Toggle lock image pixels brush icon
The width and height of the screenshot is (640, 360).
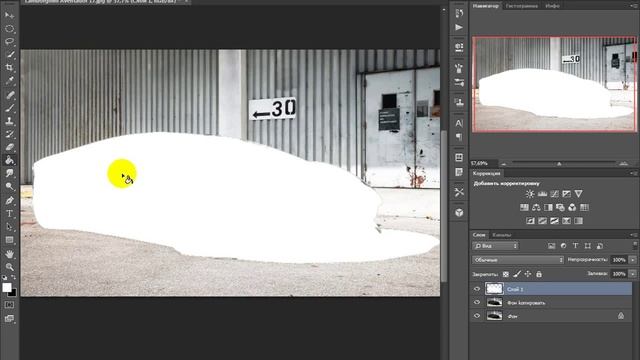click(x=517, y=274)
